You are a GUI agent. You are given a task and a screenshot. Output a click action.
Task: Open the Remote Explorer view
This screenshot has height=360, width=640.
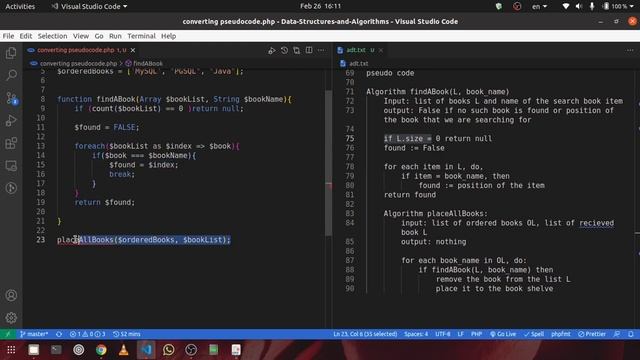pos(11,166)
